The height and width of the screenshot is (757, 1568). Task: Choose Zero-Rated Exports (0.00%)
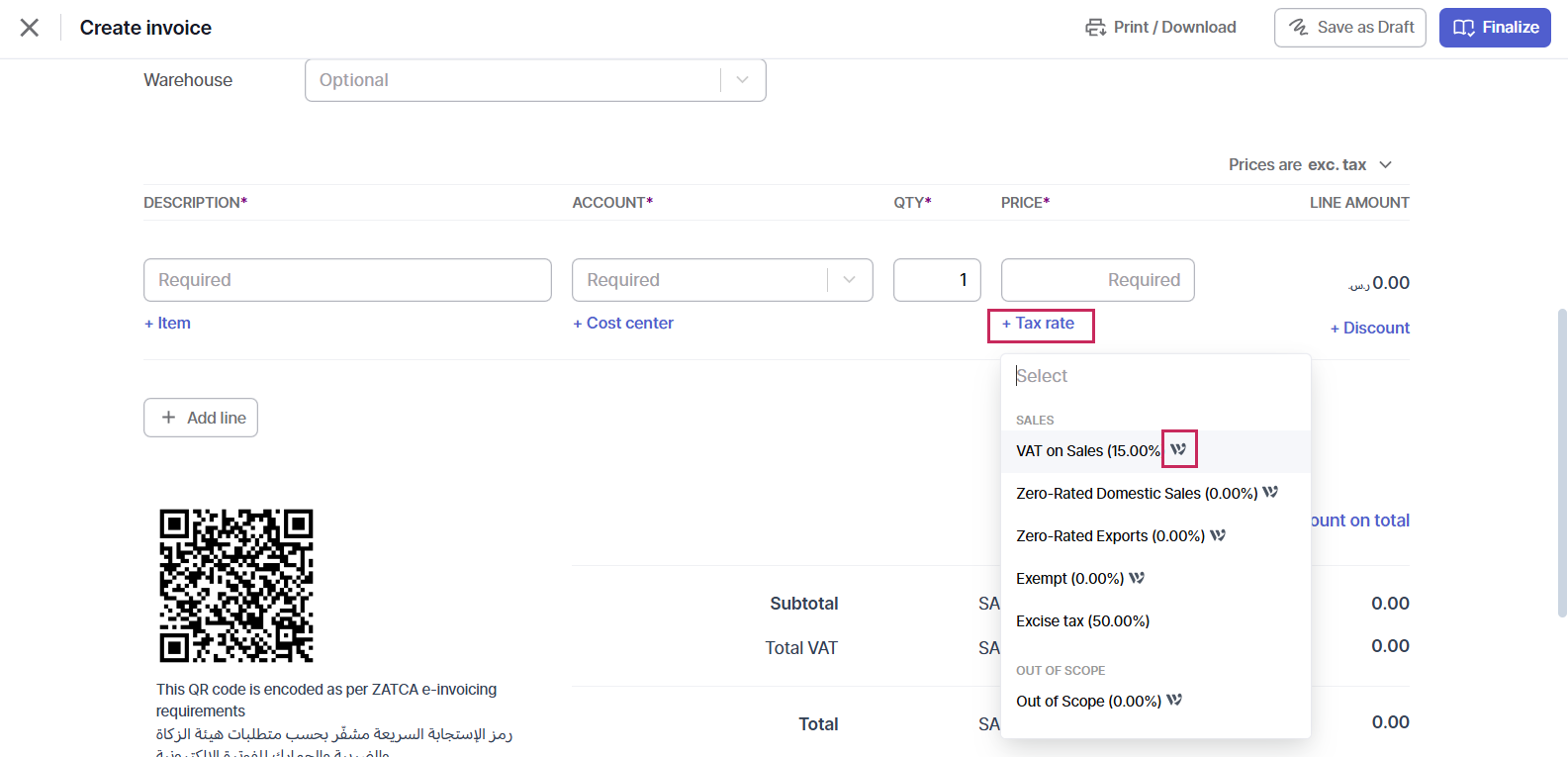[x=1155, y=536]
